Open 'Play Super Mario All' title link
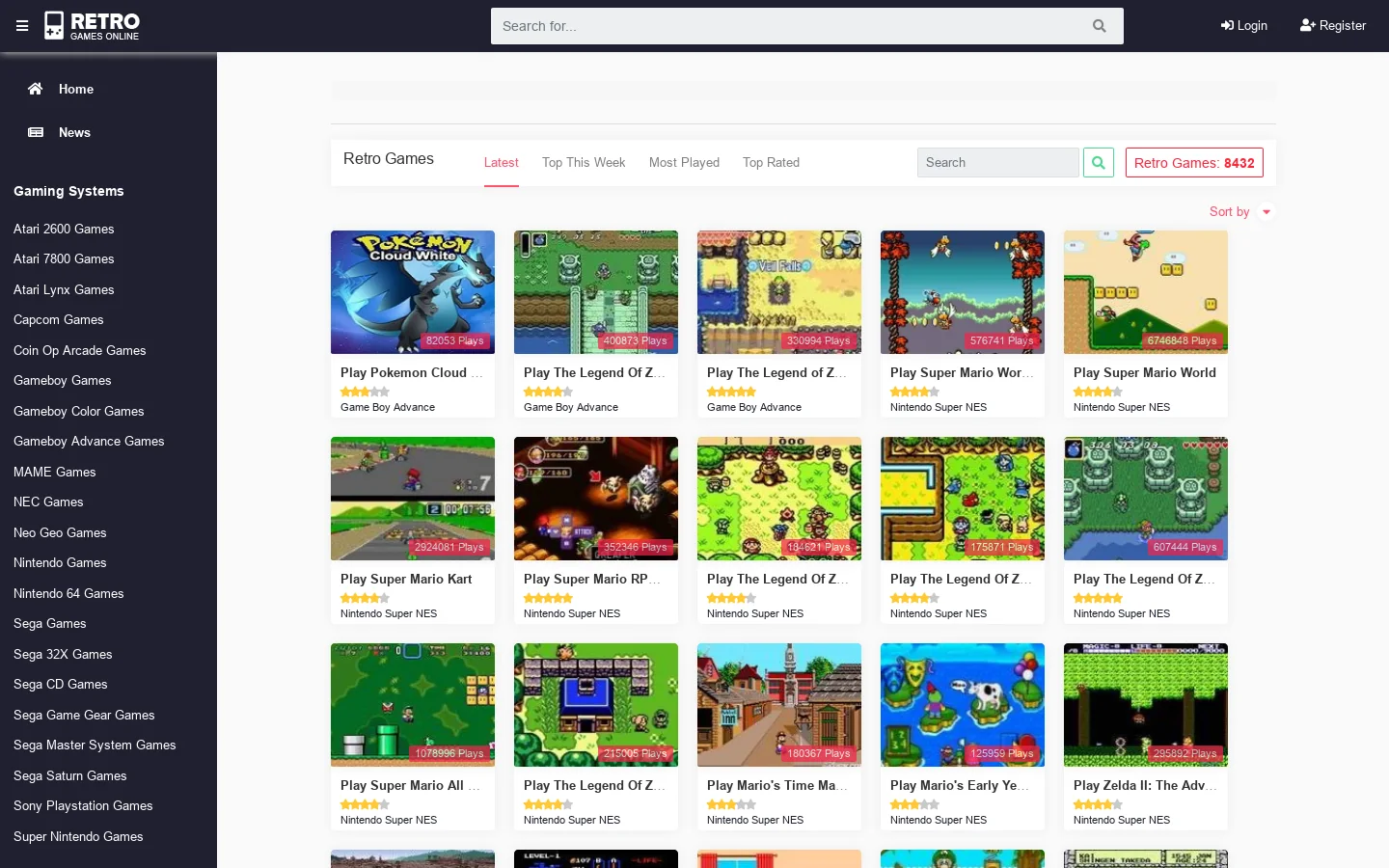Screen dimensions: 1389x868 coord(410,785)
